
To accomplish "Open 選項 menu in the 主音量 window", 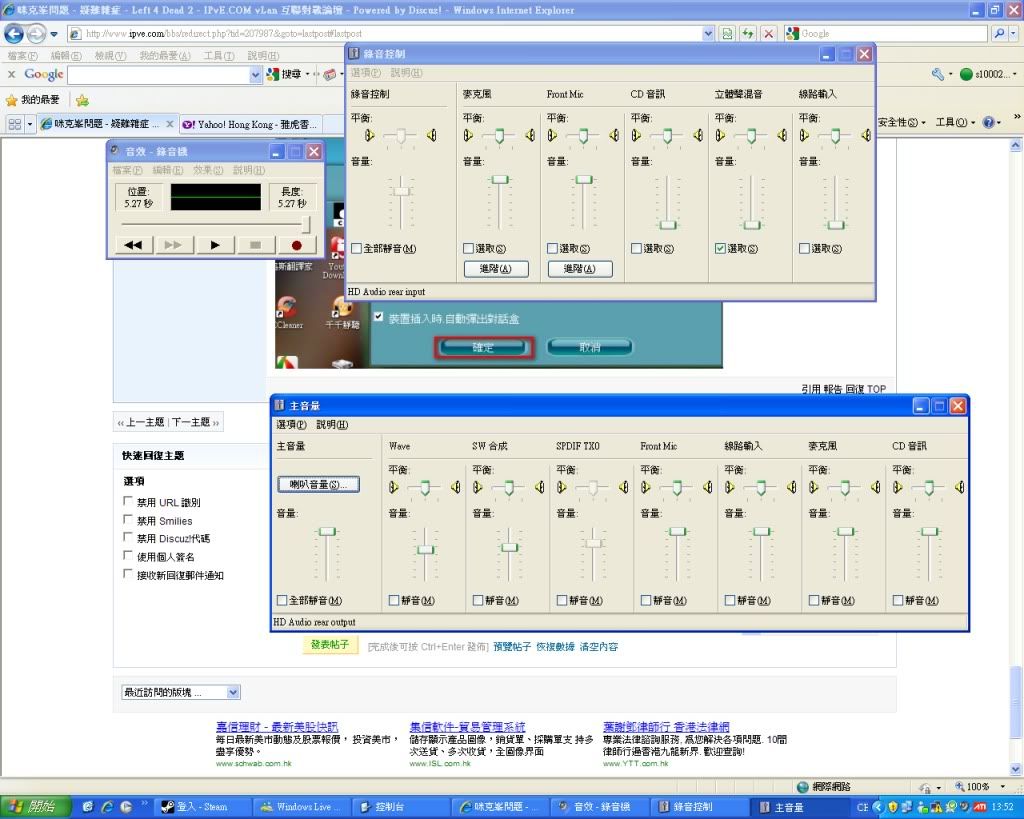I will tap(291, 425).
